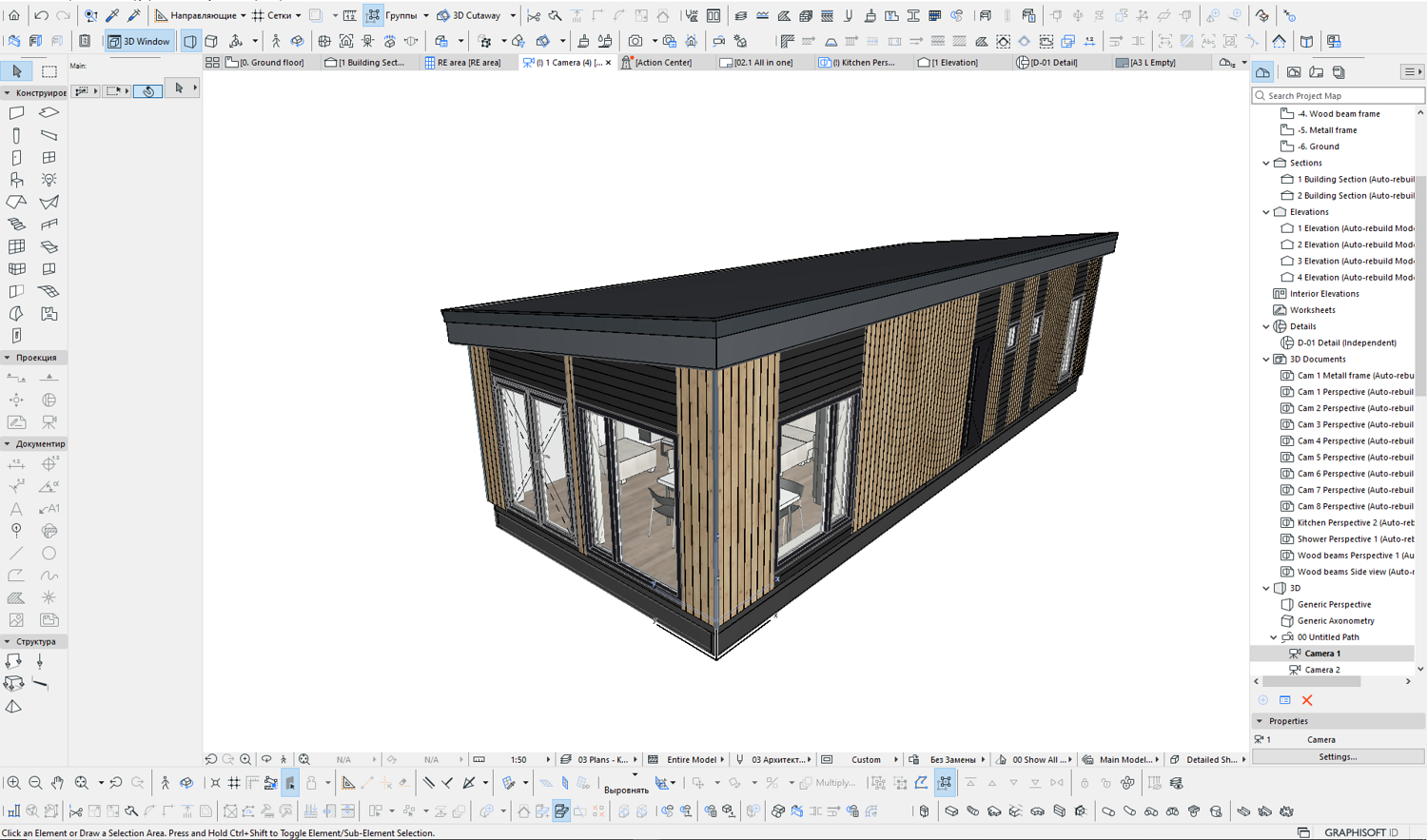Select Generic Axonometry in the navigator tree
1427x840 pixels.
pyautogui.click(x=1336, y=621)
